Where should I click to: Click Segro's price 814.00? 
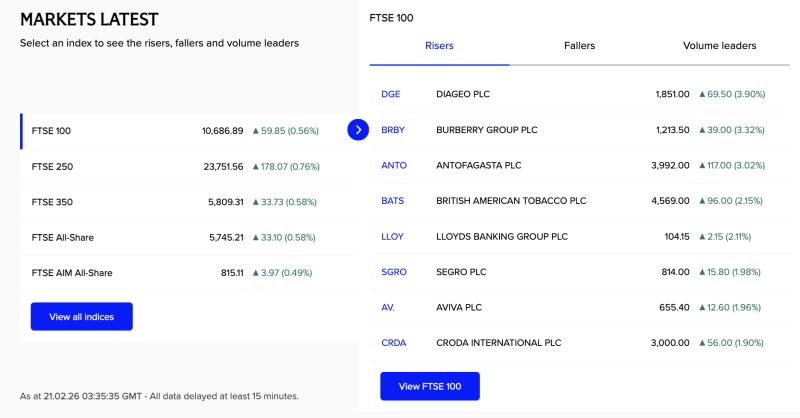tap(676, 272)
